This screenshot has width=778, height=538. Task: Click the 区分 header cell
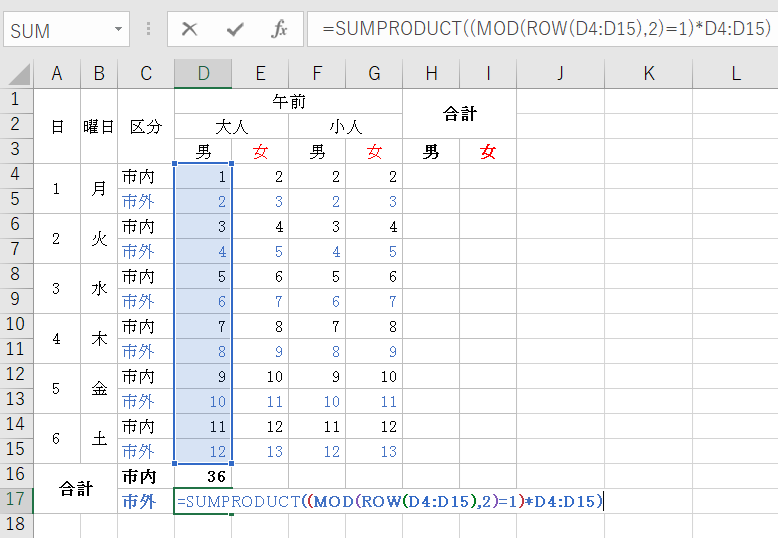tap(146, 126)
